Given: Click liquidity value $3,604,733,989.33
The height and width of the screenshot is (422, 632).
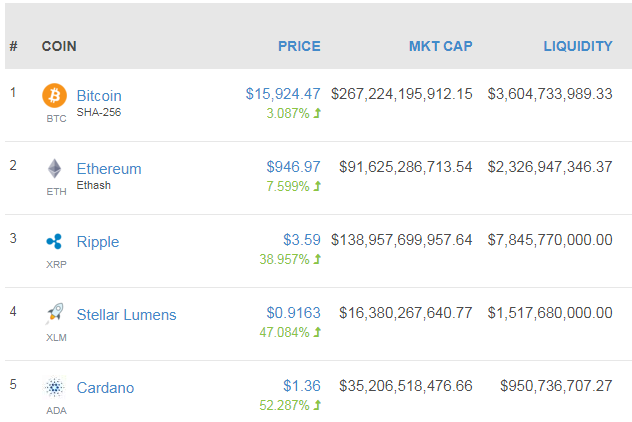Looking at the screenshot, I should pos(550,94).
